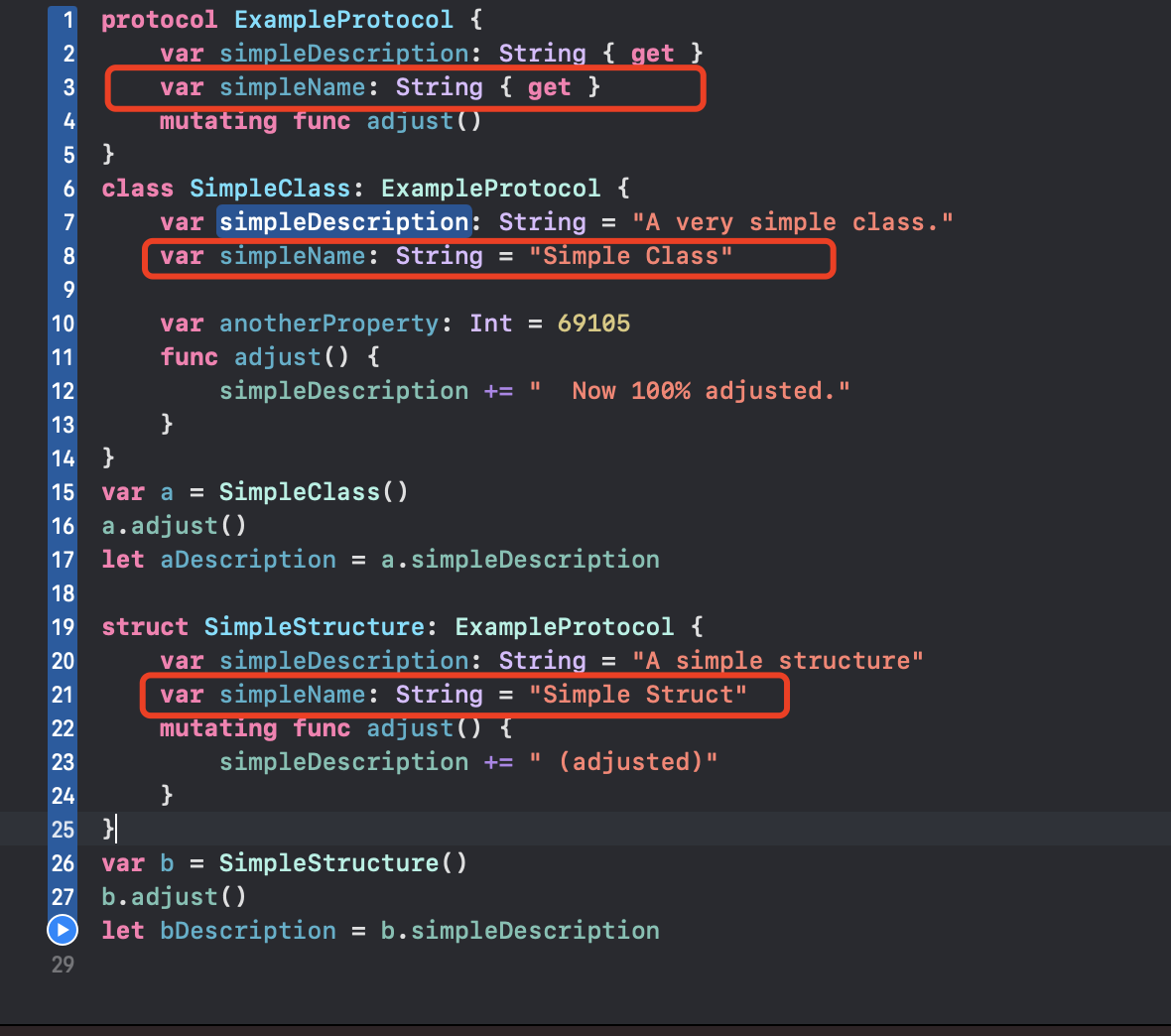
Task: Click the aDescription constant name
Action: [248, 560]
